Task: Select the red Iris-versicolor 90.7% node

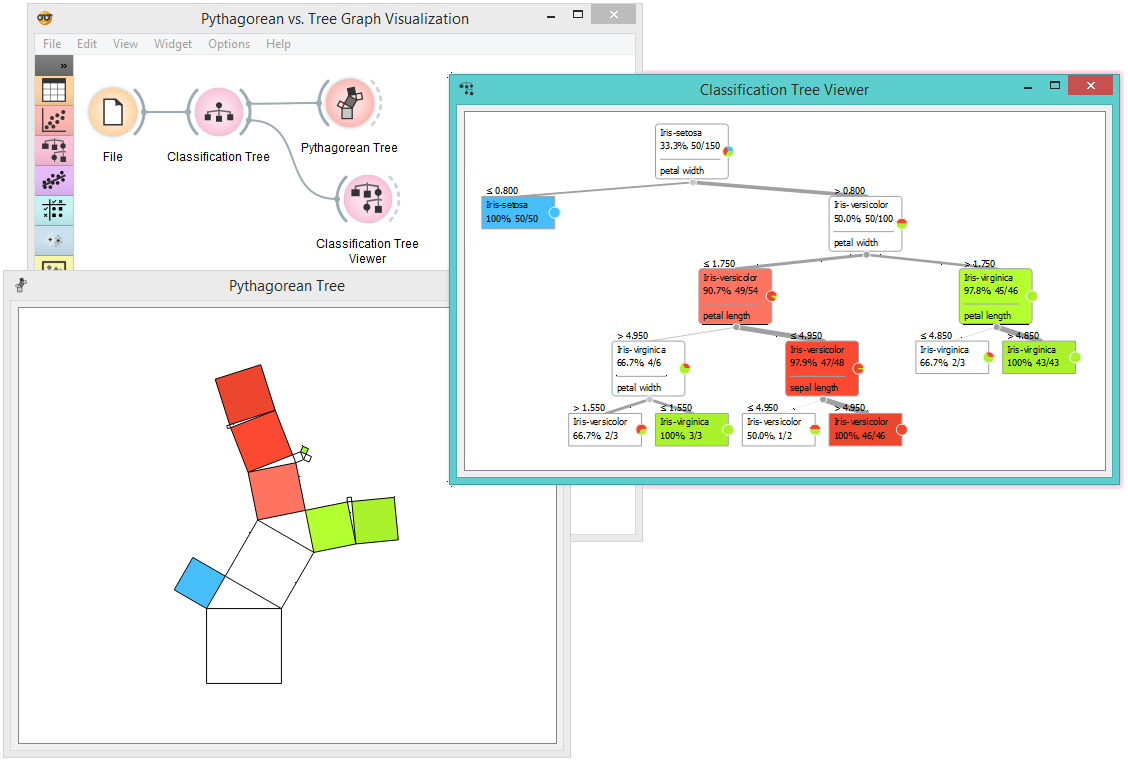Action: click(735, 295)
